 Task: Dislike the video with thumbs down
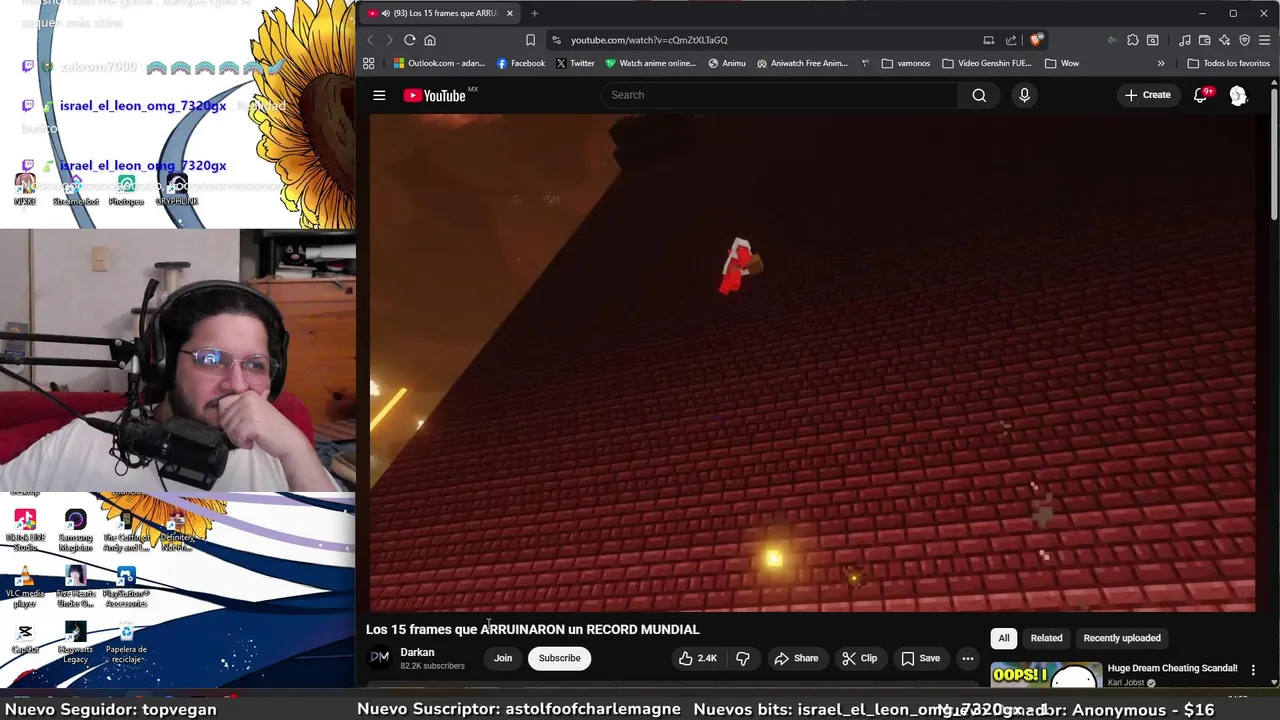pyautogui.click(x=742, y=658)
